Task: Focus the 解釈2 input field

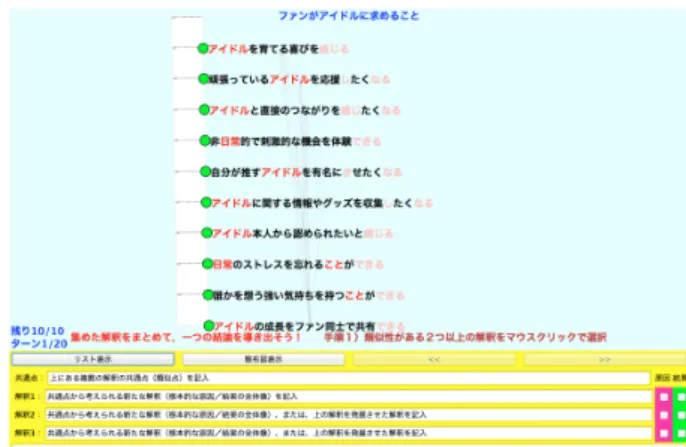Action: pyautogui.click(x=349, y=415)
